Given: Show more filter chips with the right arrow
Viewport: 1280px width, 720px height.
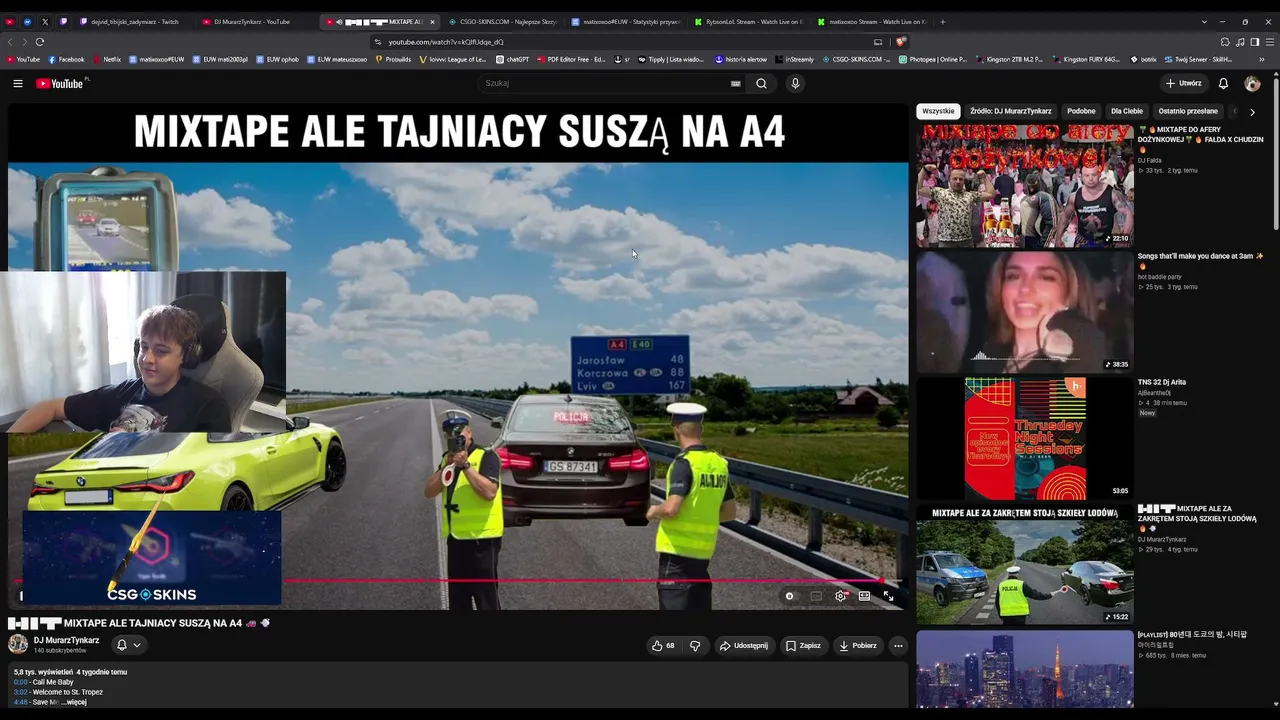Looking at the screenshot, I should (1252, 112).
